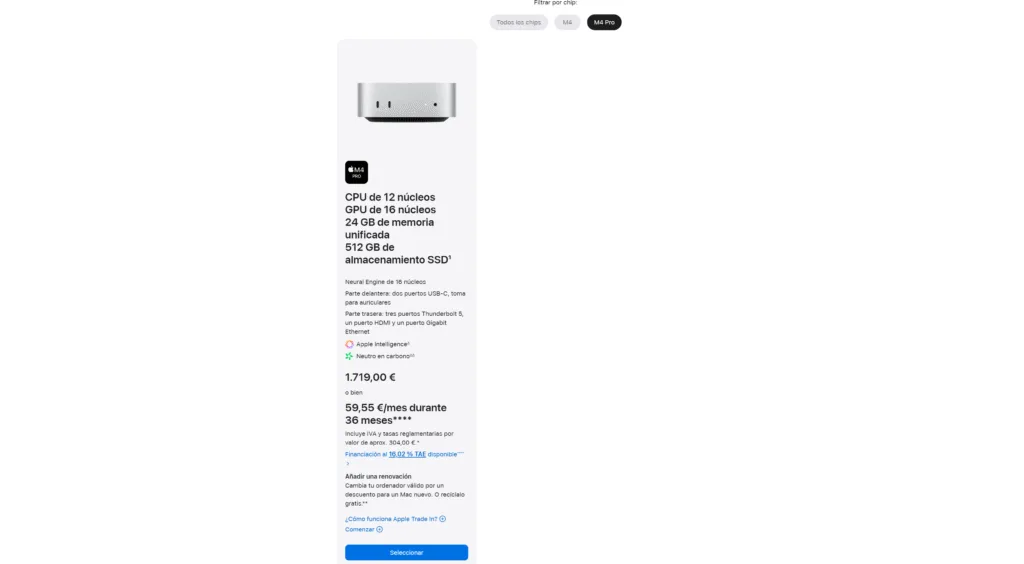Image resolution: width=1024 pixels, height=564 pixels.
Task: Choose the M4 Pro chip filter
Action: pos(604,22)
